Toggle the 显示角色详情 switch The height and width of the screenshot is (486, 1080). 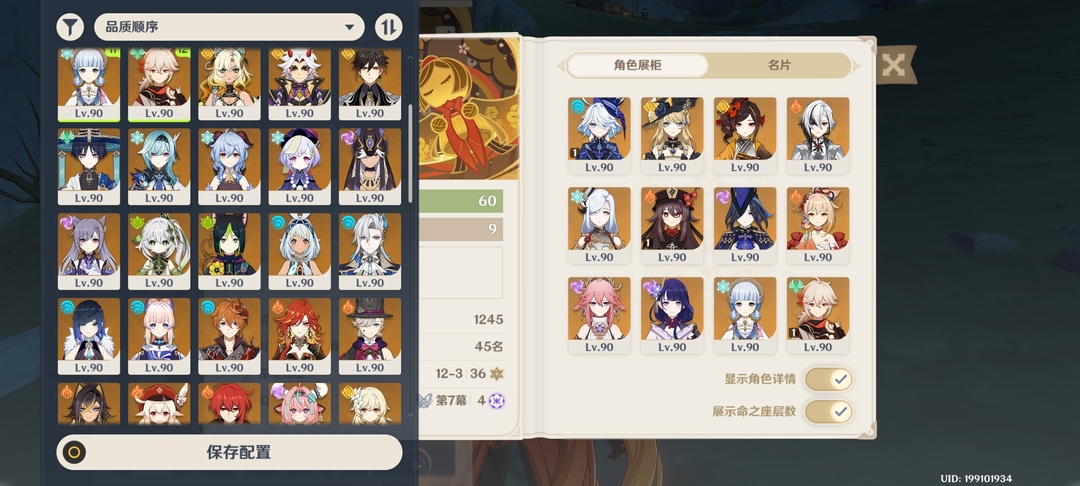829,379
